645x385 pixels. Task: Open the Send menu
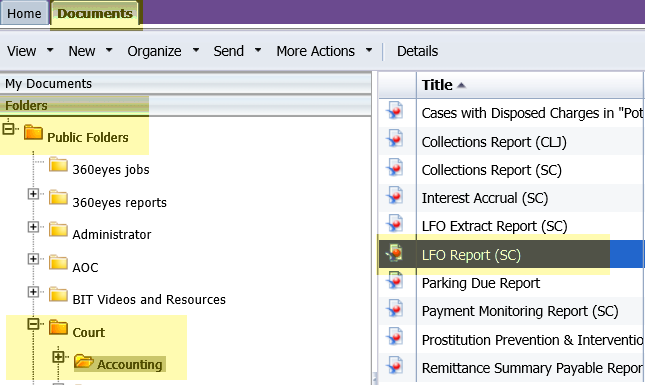click(x=229, y=51)
